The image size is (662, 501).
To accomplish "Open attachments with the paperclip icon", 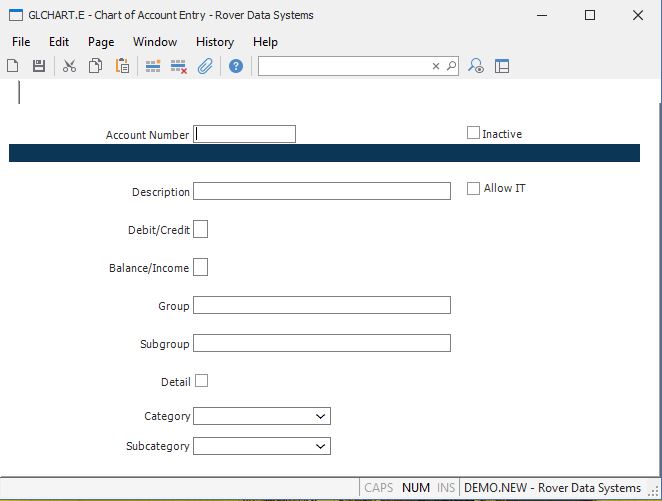I will click(x=205, y=66).
